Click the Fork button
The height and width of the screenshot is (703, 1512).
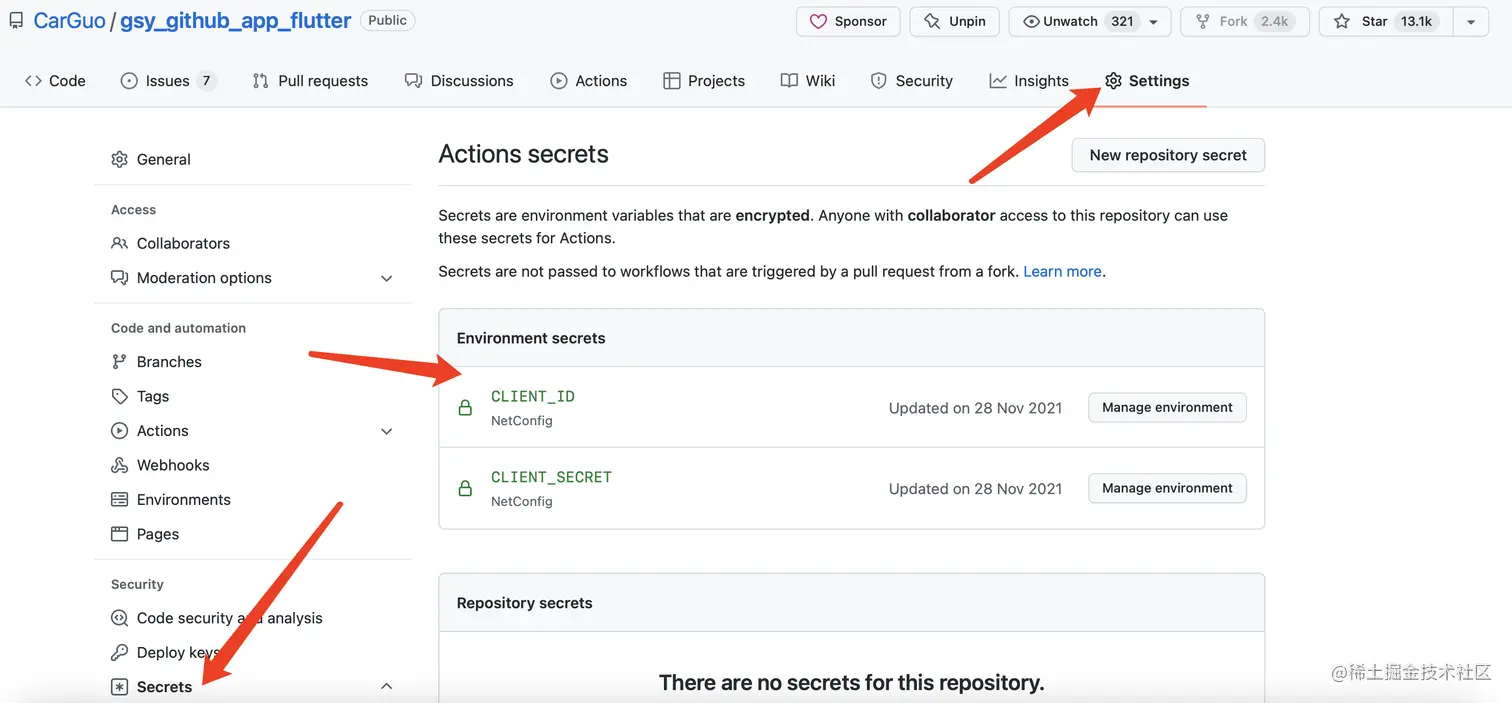click(1245, 21)
